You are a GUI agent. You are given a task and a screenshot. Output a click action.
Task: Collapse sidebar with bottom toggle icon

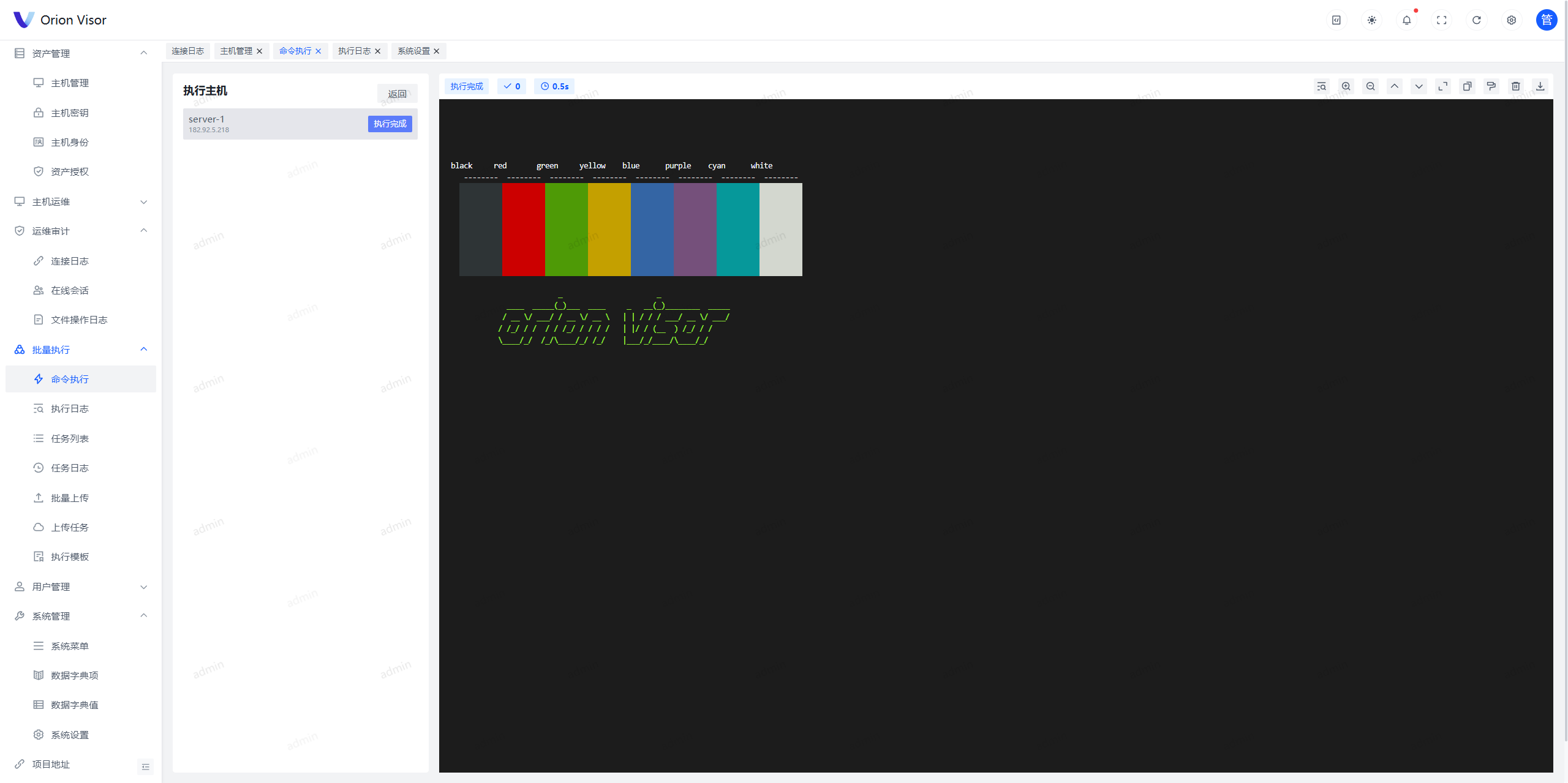pyautogui.click(x=145, y=766)
